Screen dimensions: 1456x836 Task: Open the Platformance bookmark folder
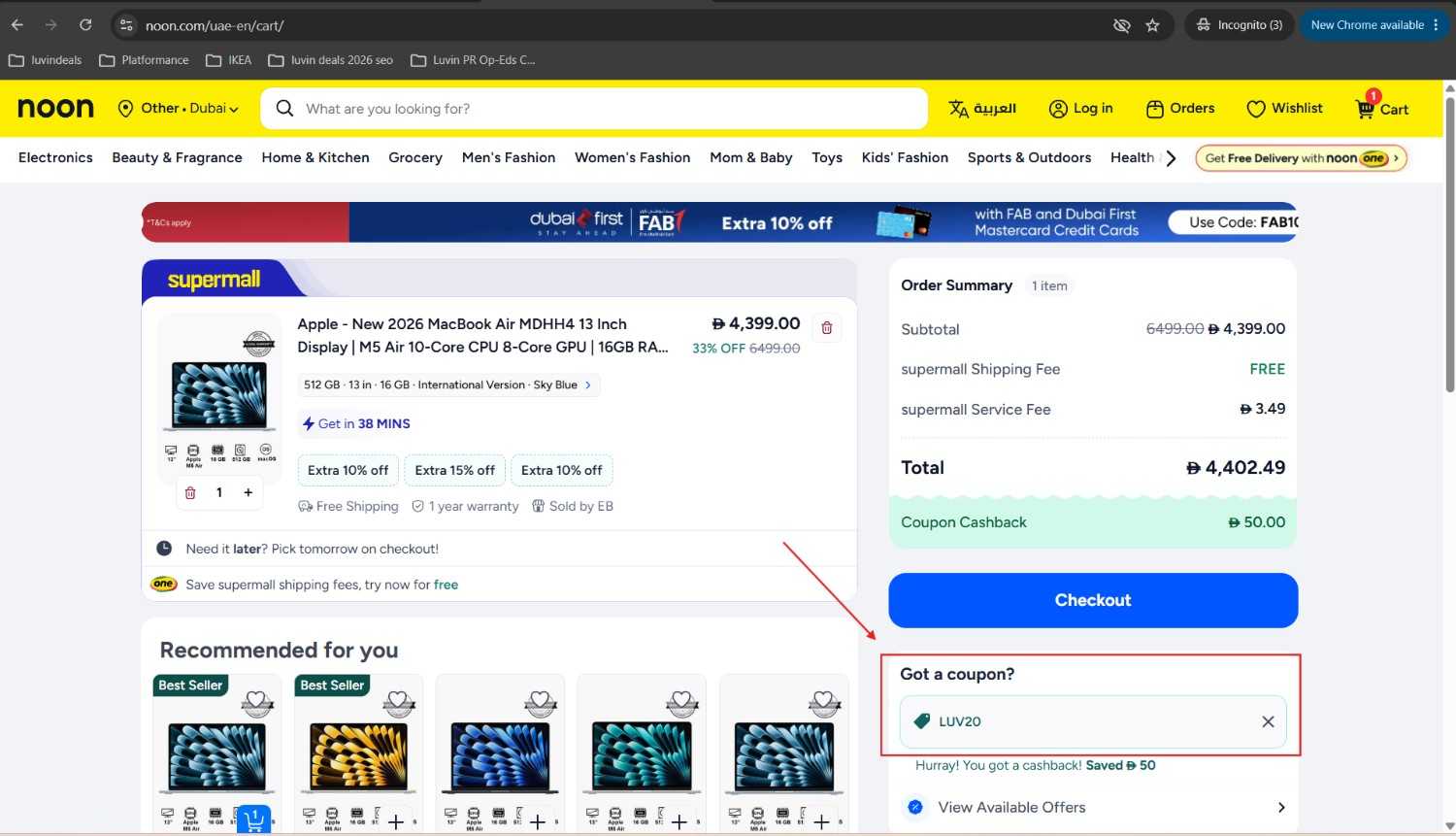pos(144,60)
